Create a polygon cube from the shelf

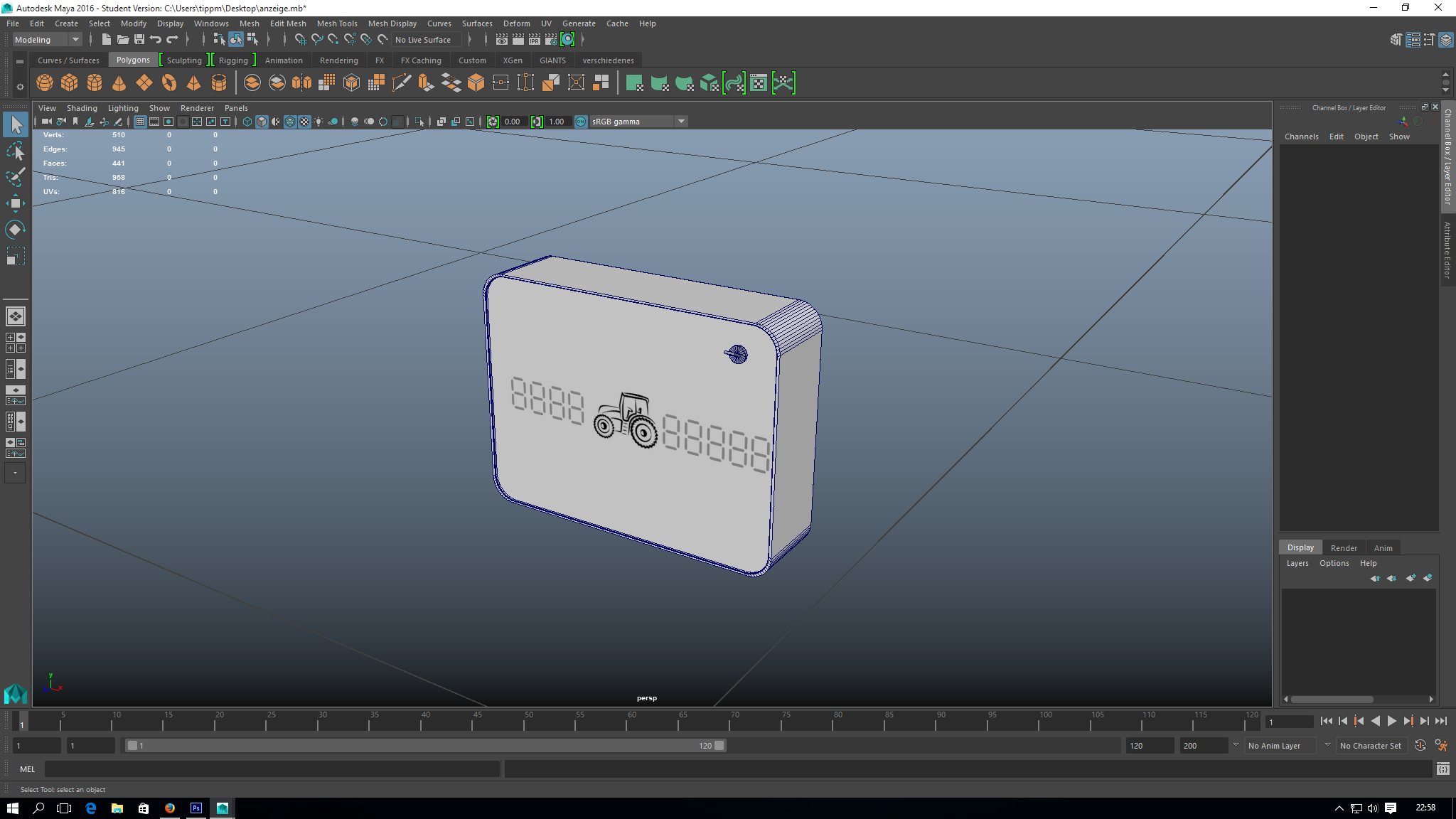pyautogui.click(x=70, y=83)
